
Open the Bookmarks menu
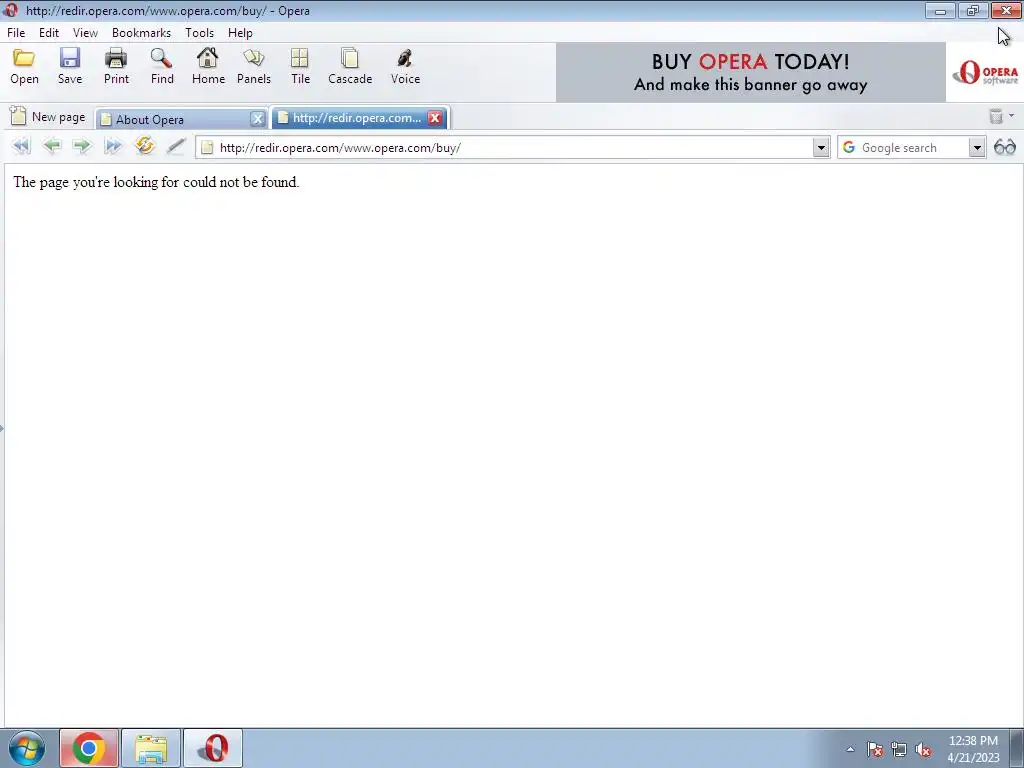[x=141, y=33]
